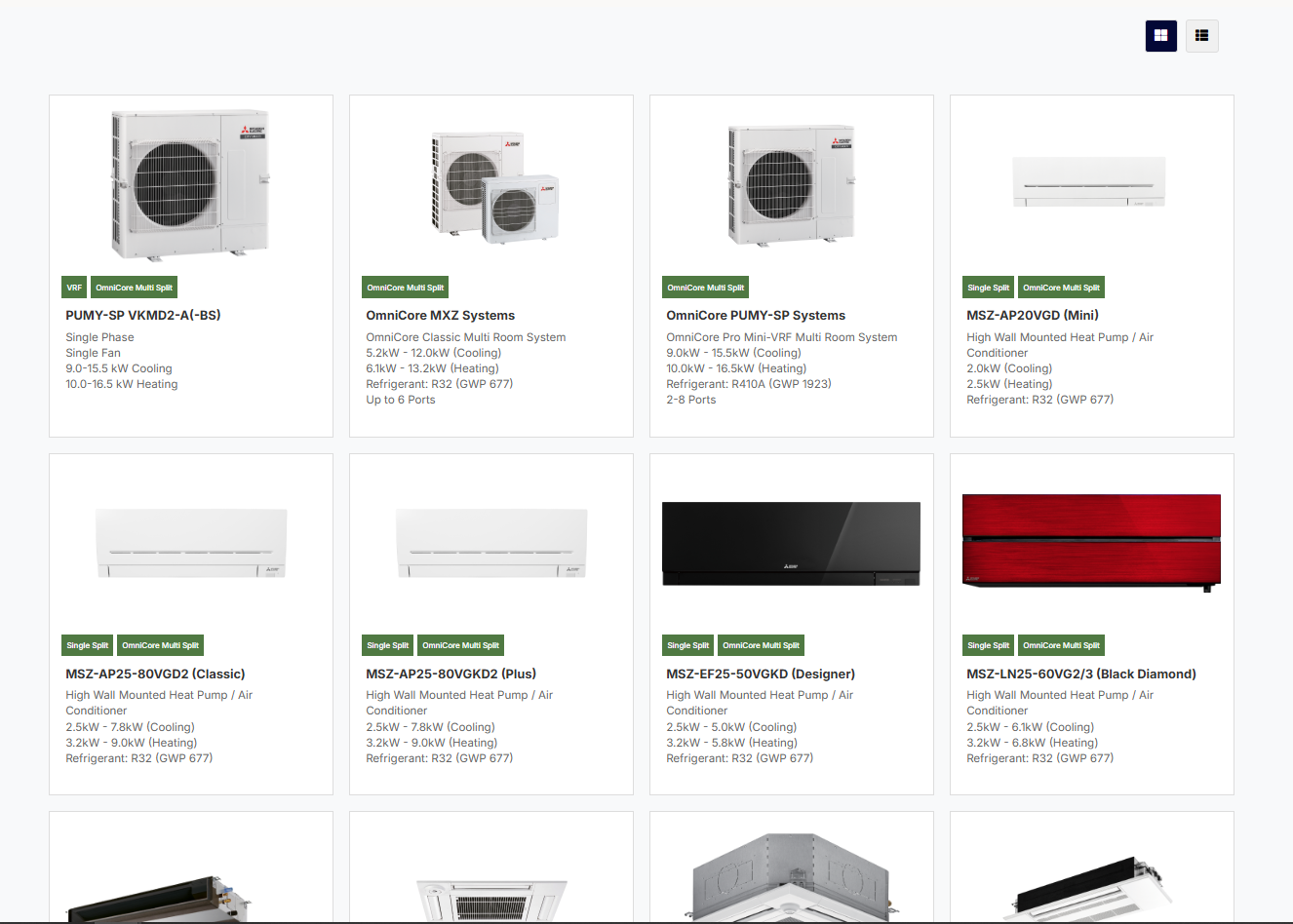The height and width of the screenshot is (924, 1293).
Task: Click OmniCore Multi Split tag on MSZ-AP Classic card
Action: tap(160, 645)
